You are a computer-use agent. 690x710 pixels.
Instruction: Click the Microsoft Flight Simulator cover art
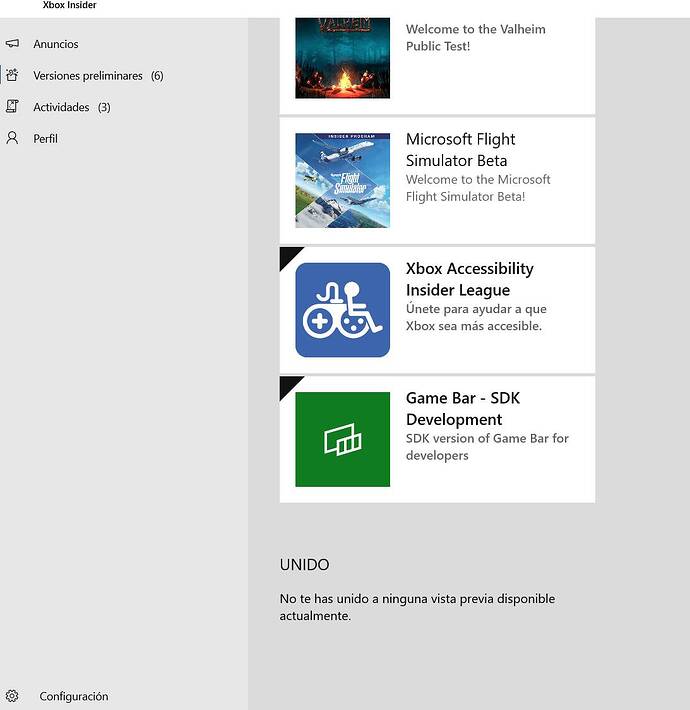342,181
